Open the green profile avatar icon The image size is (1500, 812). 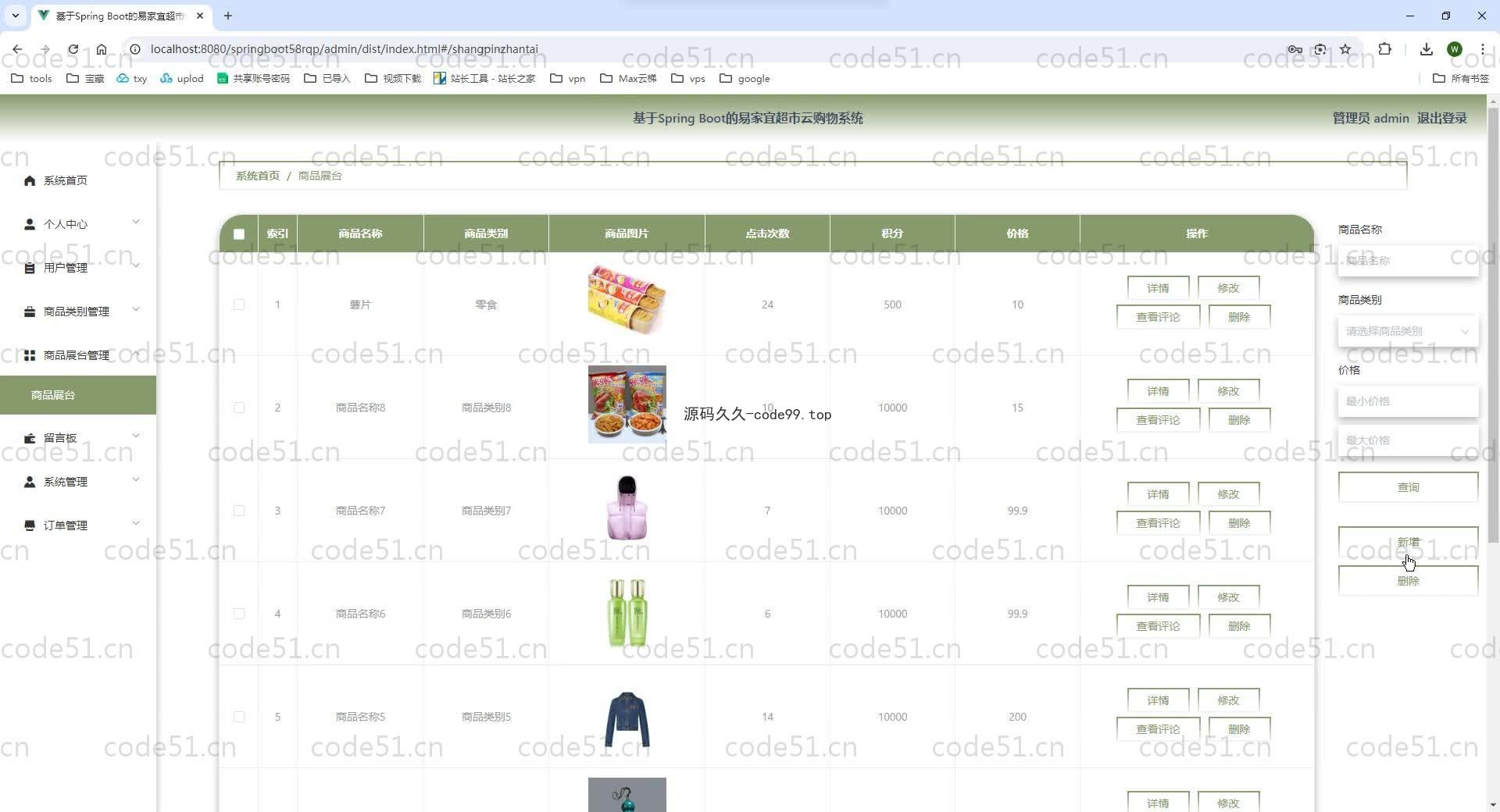[x=1454, y=49]
